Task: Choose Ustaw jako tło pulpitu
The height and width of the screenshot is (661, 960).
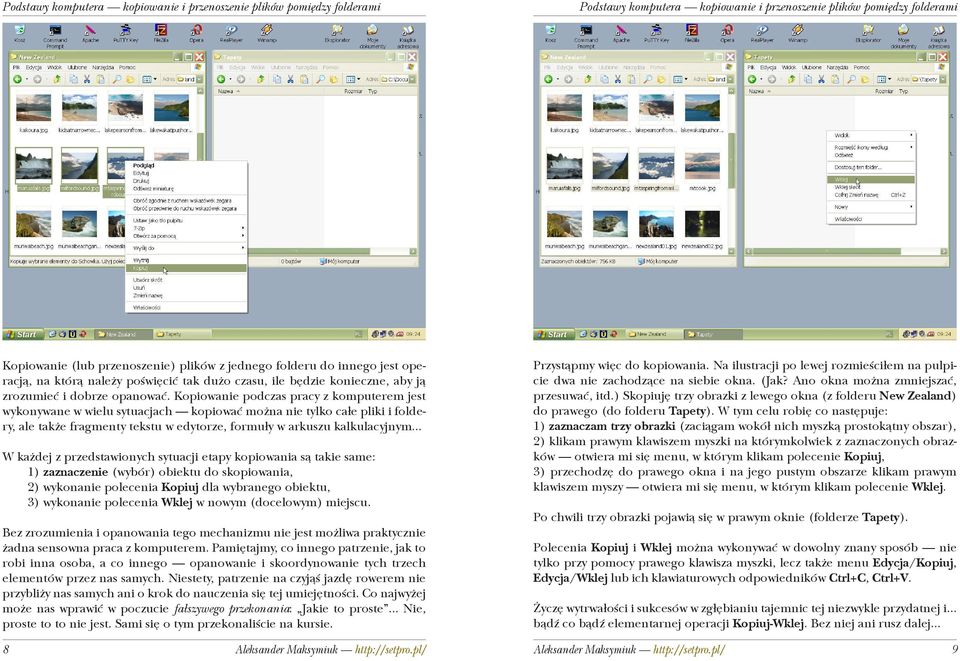Action: tap(186, 220)
